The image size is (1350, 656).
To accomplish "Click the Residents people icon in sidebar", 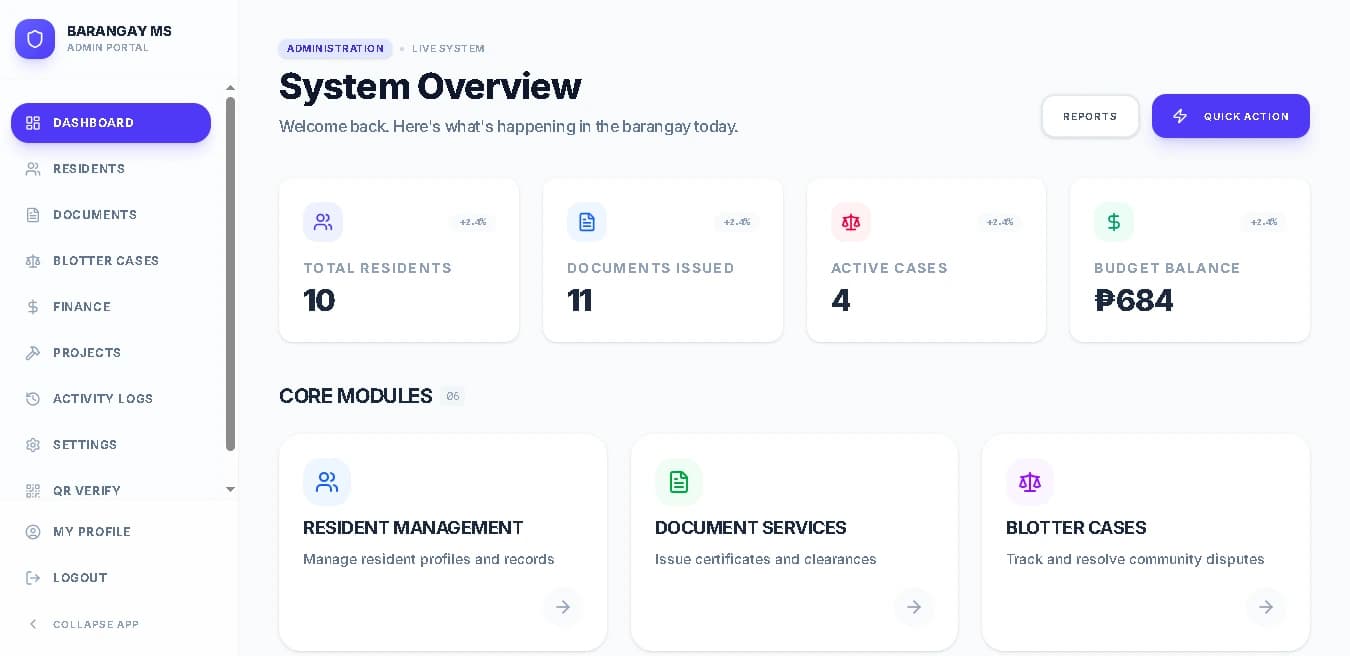I will (33, 169).
